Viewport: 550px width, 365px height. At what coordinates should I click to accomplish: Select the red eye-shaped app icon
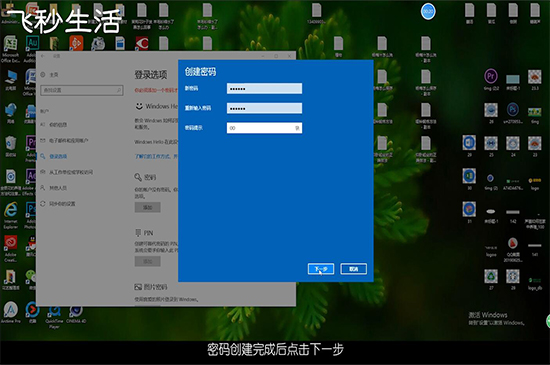point(142,43)
